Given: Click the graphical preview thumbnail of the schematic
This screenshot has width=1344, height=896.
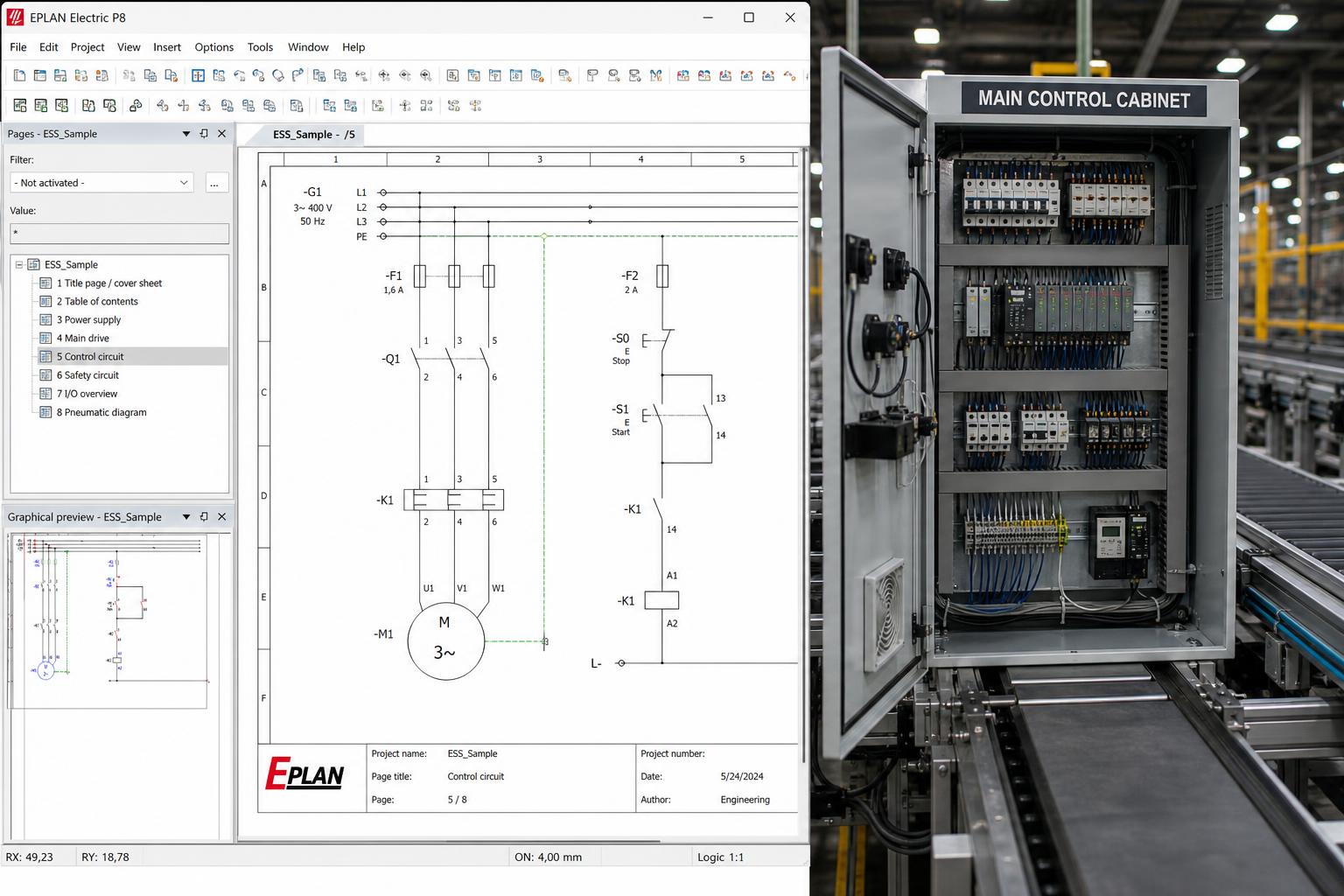Looking at the screenshot, I should pyautogui.click(x=108, y=621).
